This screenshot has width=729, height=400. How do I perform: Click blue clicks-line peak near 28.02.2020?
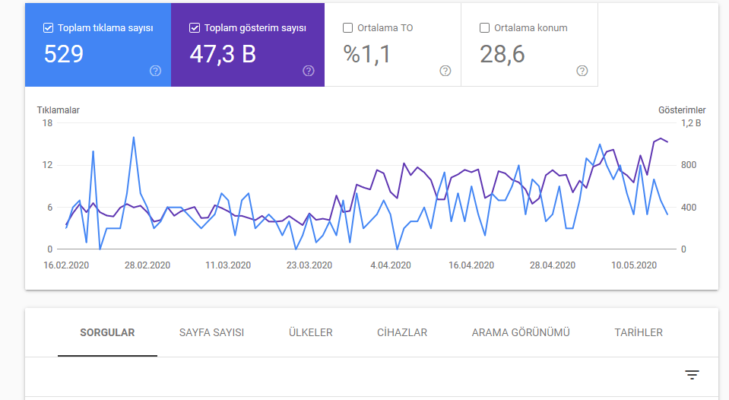tap(133, 138)
